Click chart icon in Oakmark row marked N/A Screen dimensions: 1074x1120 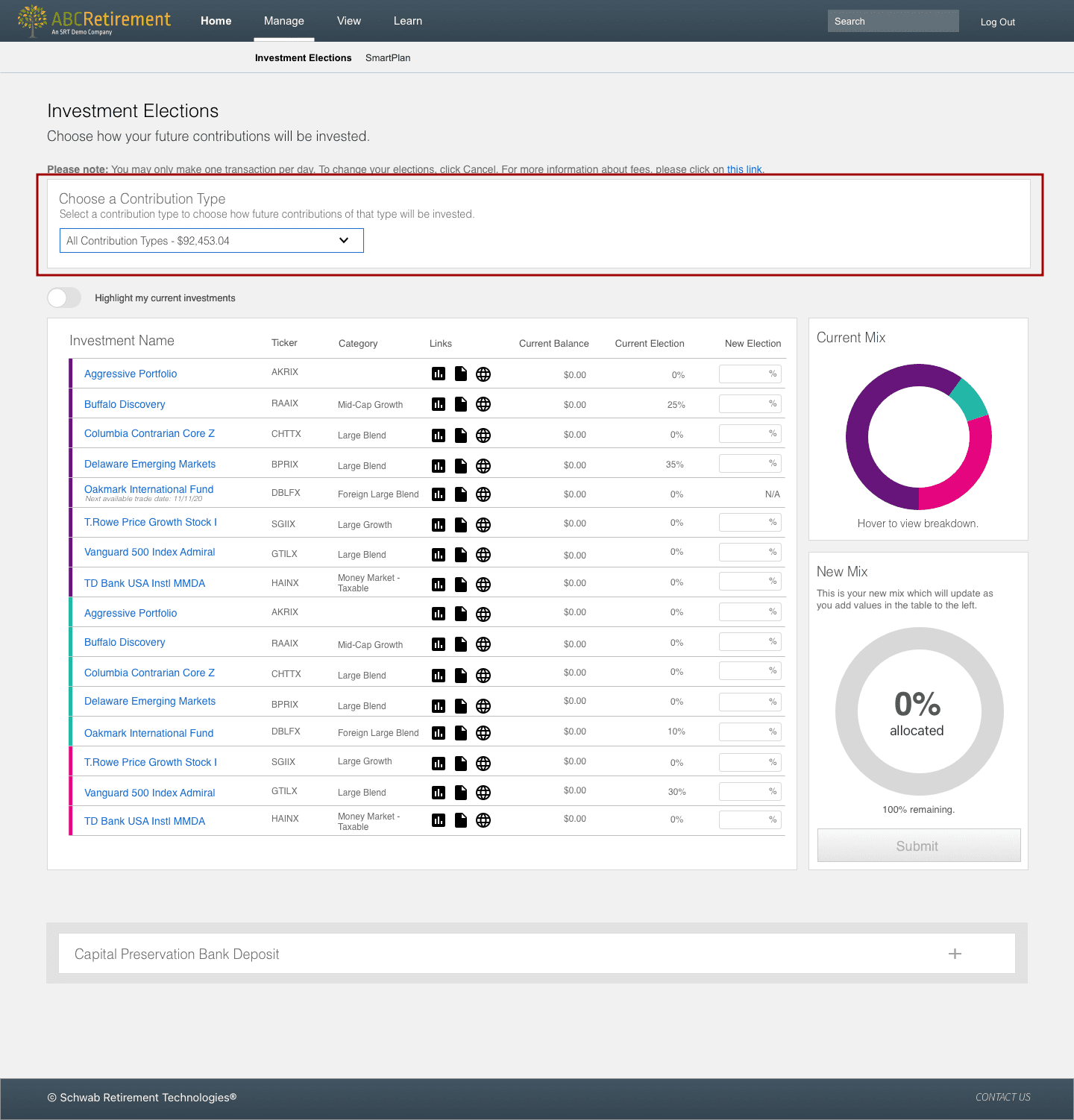(439, 494)
